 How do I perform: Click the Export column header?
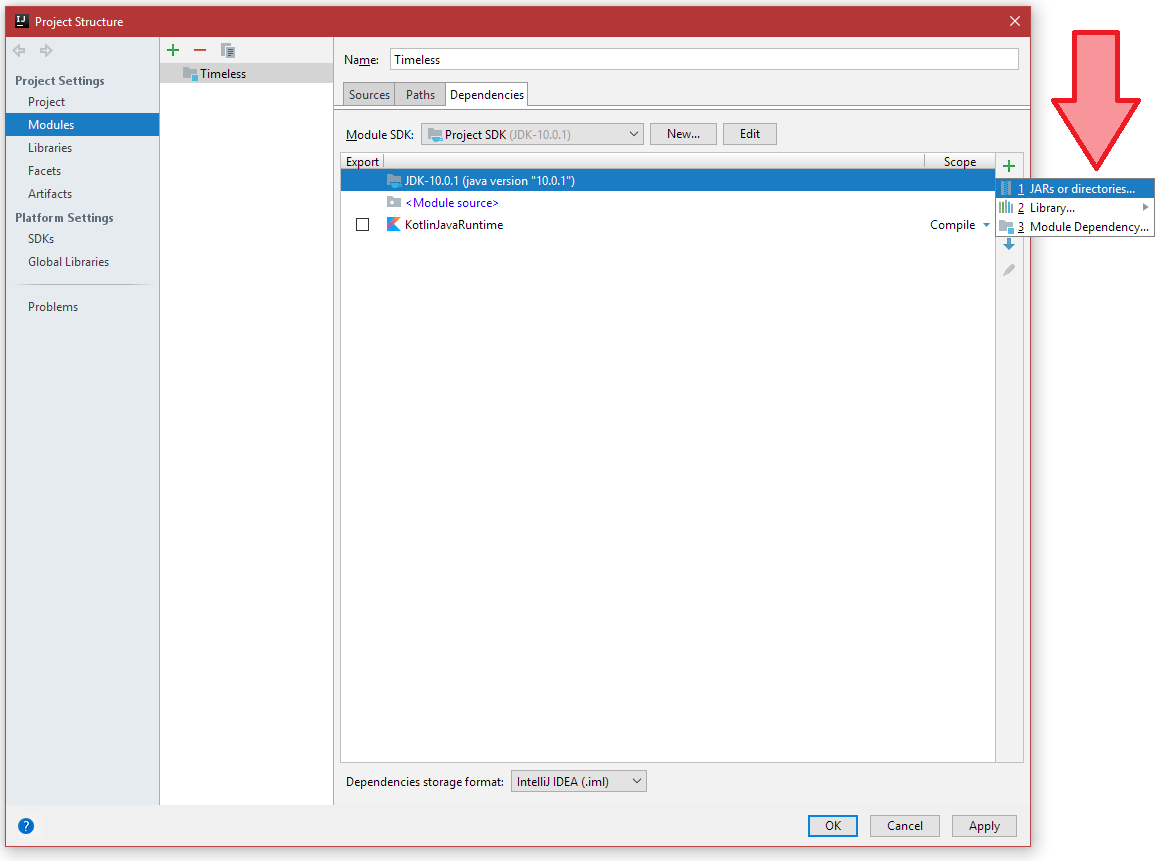(x=362, y=162)
